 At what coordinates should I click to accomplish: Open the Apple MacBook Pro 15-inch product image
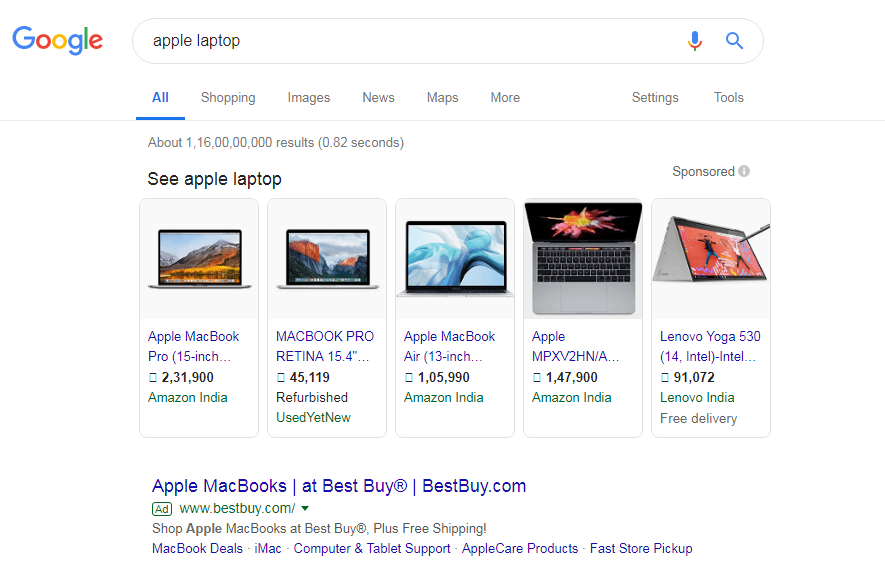(x=199, y=258)
